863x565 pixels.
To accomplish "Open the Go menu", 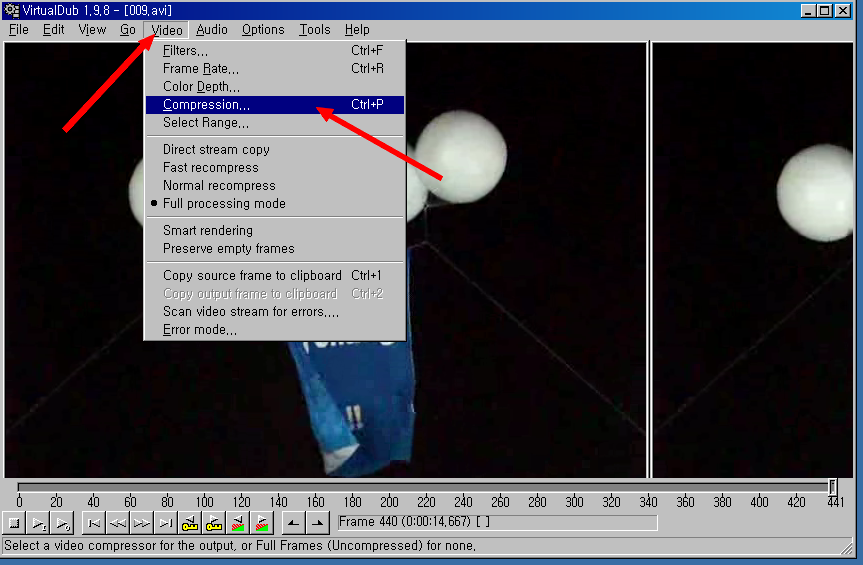I will point(128,30).
